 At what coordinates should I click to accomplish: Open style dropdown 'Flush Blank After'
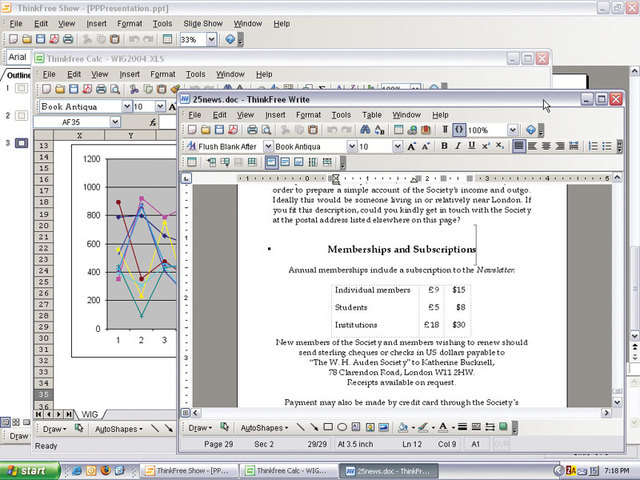(268, 146)
